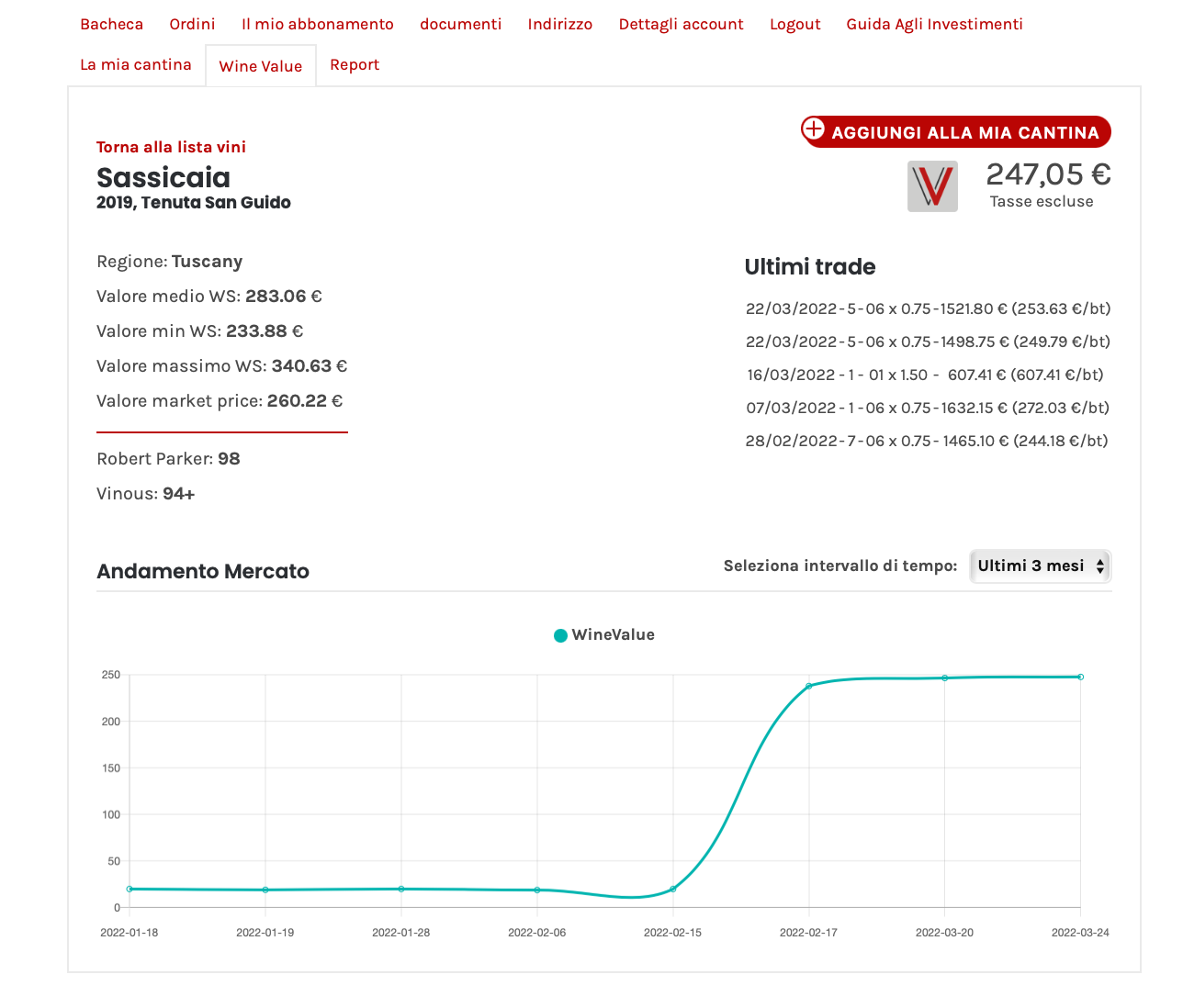1183x1008 pixels.
Task: Click the 07/03/2022 trade row
Action: 928,408
